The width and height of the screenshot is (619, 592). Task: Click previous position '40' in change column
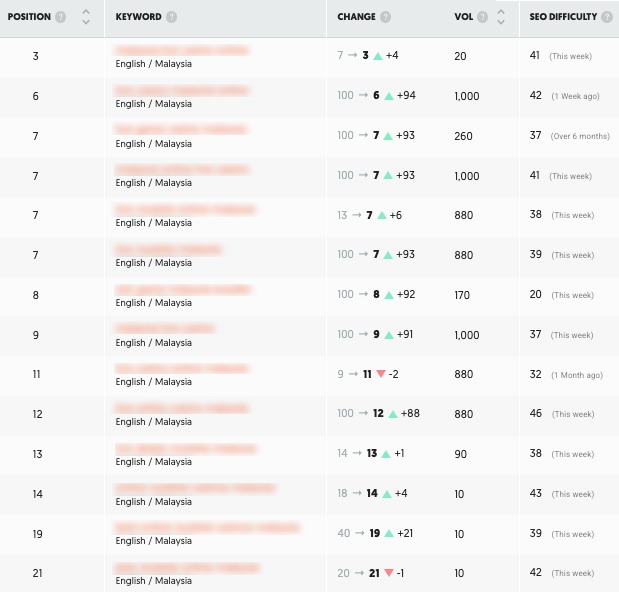coord(344,533)
